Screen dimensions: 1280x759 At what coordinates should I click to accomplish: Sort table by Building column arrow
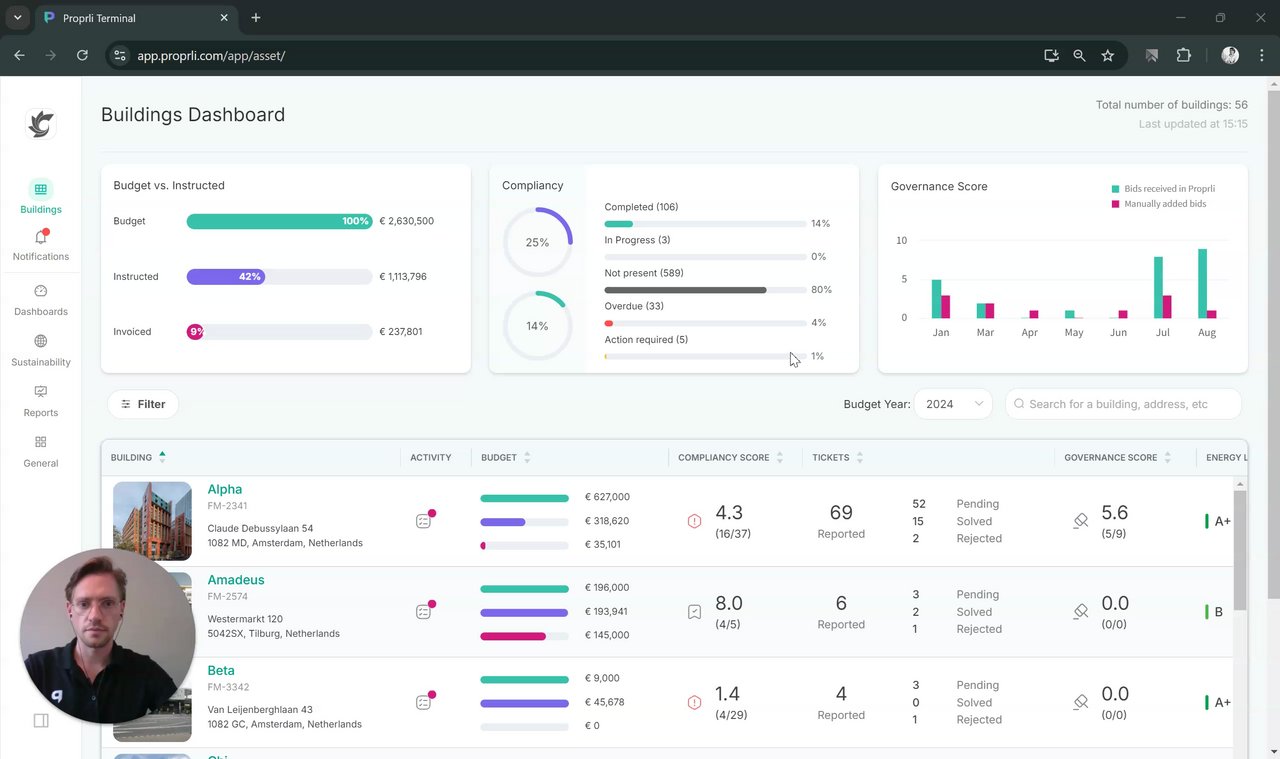[x=162, y=457]
